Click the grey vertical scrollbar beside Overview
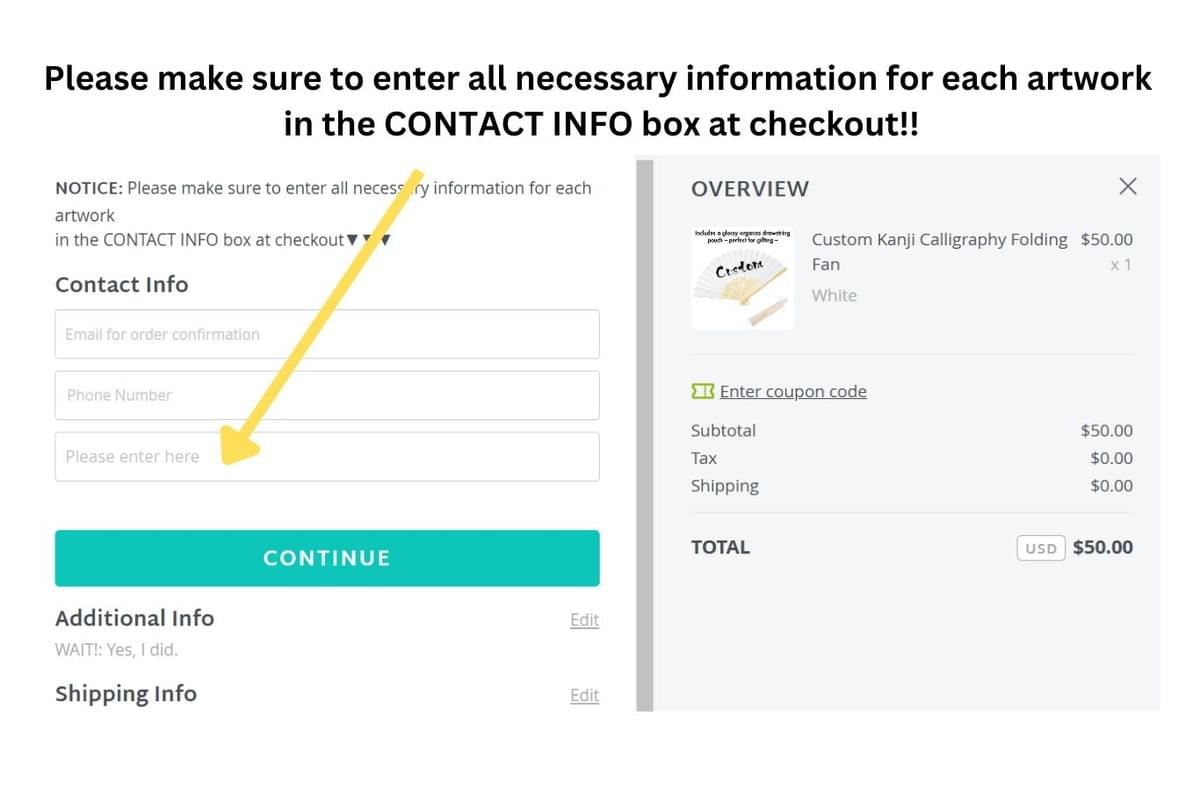Screen dimensions: 1200x791 pos(644,435)
